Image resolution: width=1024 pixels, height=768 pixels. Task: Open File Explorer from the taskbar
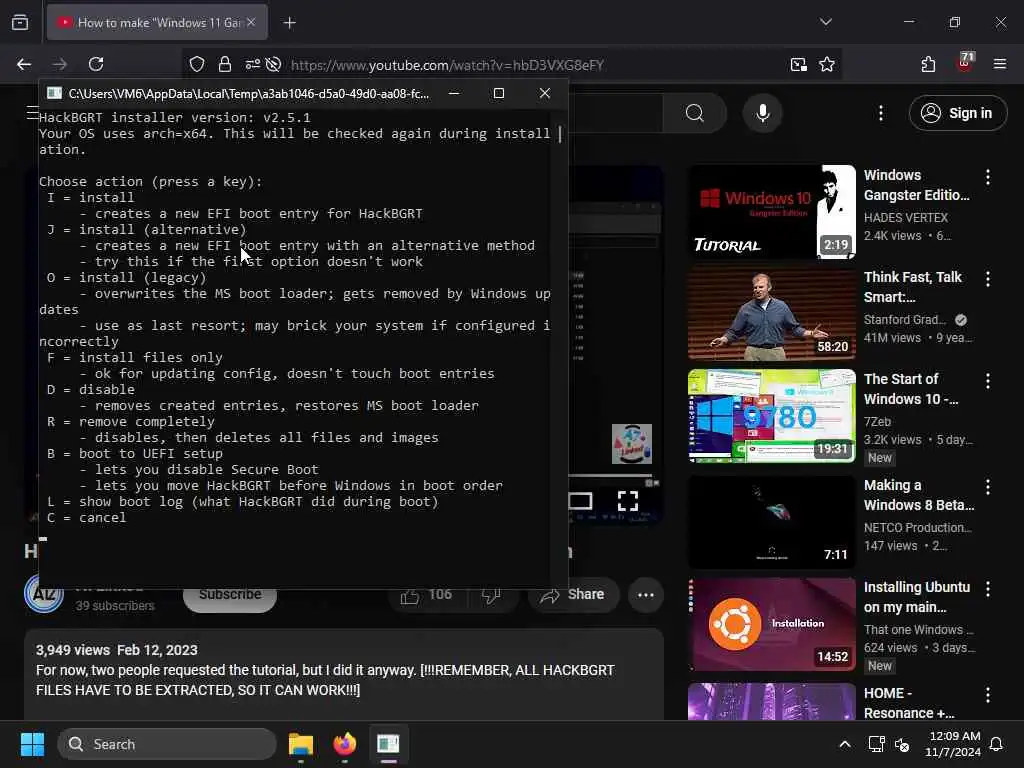pos(301,744)
